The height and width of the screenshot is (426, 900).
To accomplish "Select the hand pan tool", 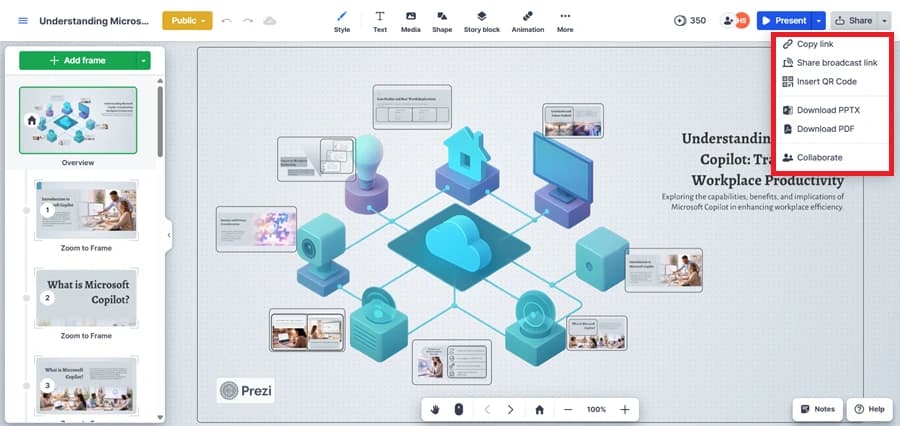I will tap(435, 409).
